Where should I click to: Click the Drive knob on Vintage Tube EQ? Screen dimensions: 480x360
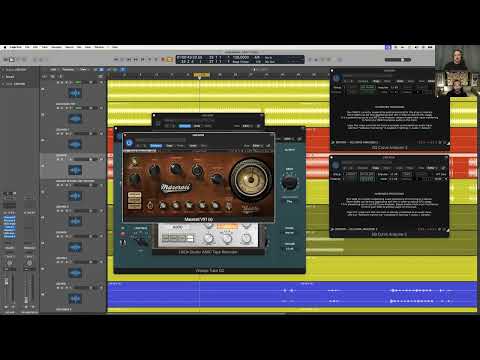click(x=289, y=182)
